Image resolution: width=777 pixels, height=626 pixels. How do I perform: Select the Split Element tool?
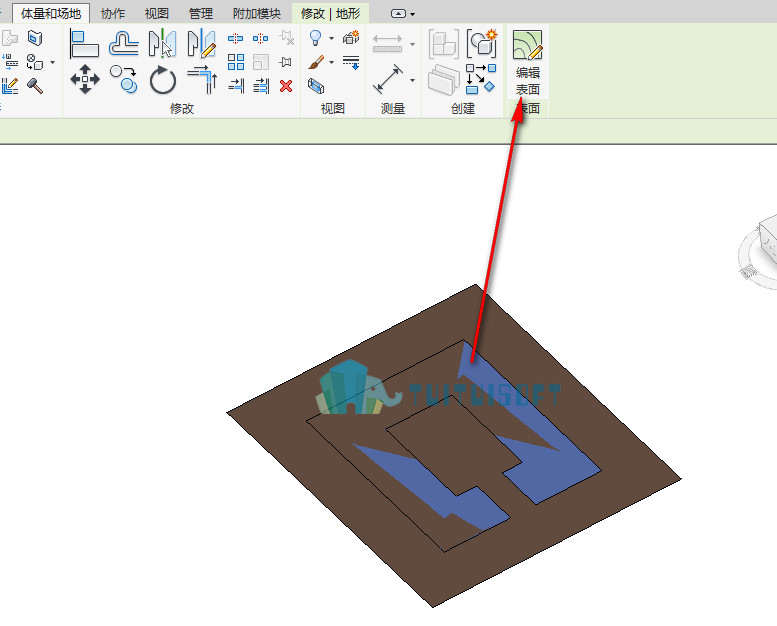click(x=235, y=38)
